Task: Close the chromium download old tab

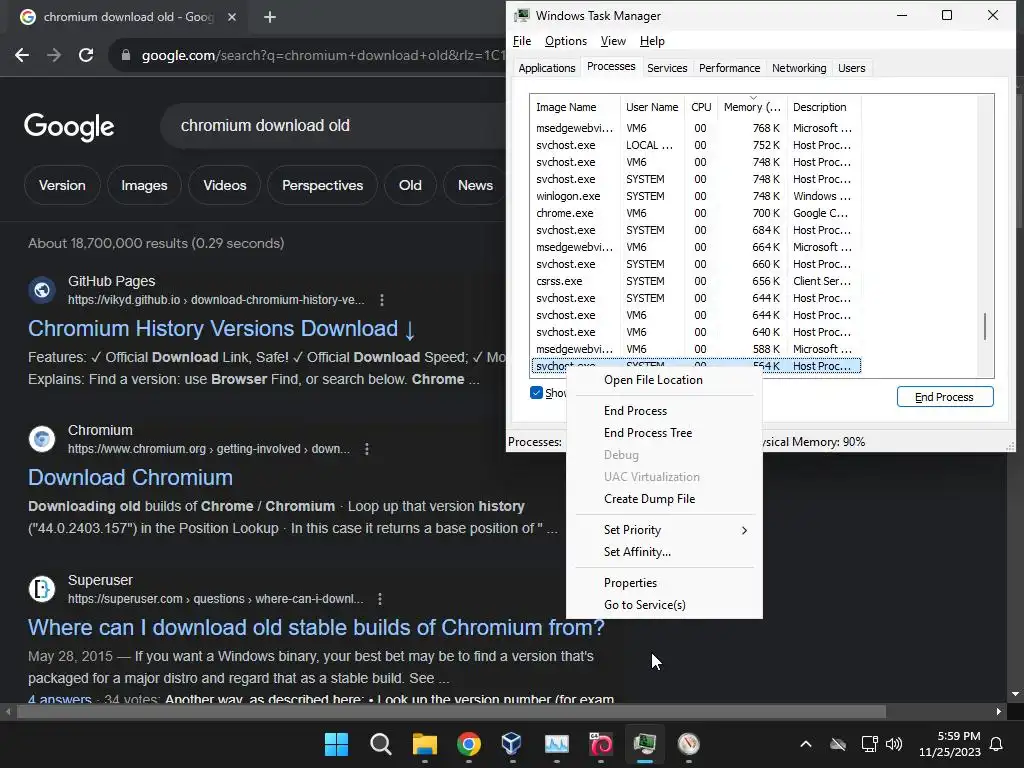Action: pyautogui.click(x=232, y=17)
